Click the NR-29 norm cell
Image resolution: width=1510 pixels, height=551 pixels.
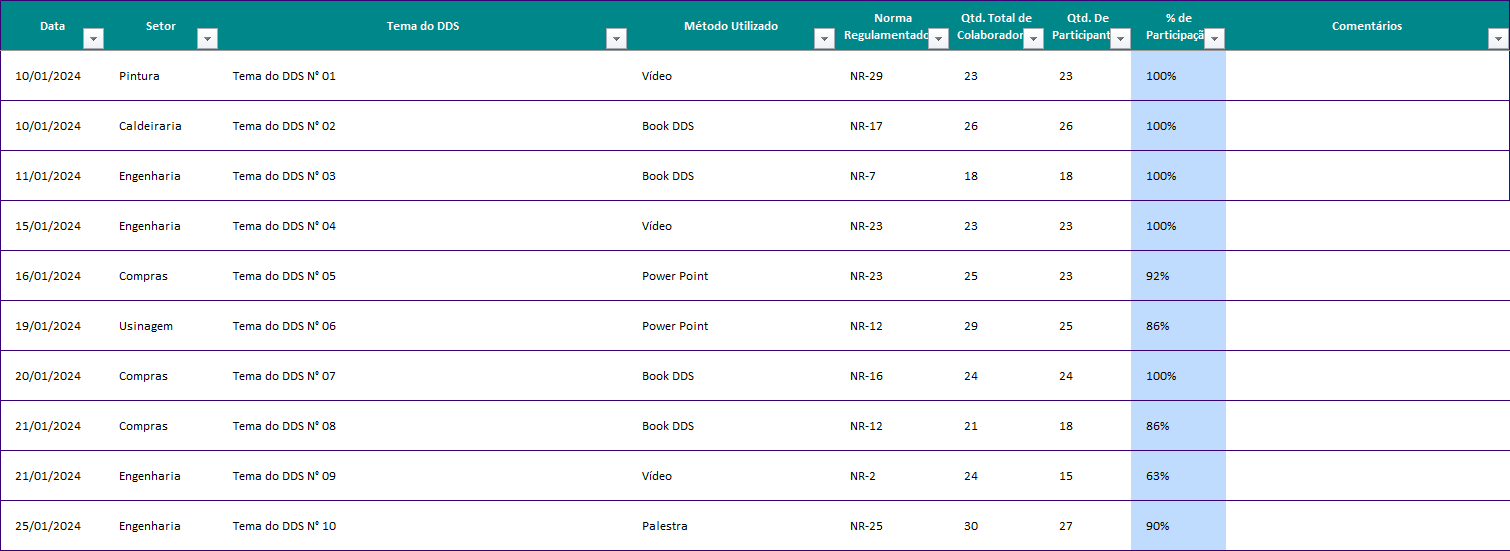pyautogui.click(x=866, y=76)
